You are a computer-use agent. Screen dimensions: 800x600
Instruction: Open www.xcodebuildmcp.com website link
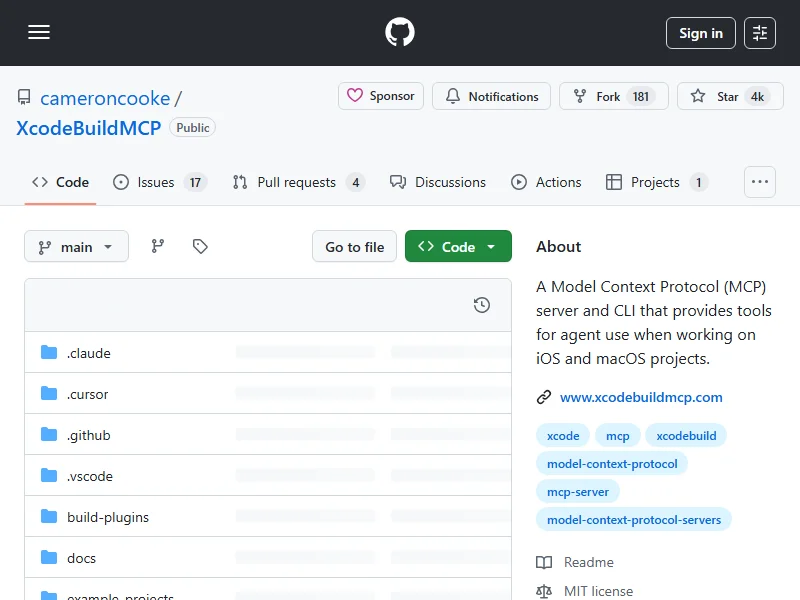tap(641, 397)
